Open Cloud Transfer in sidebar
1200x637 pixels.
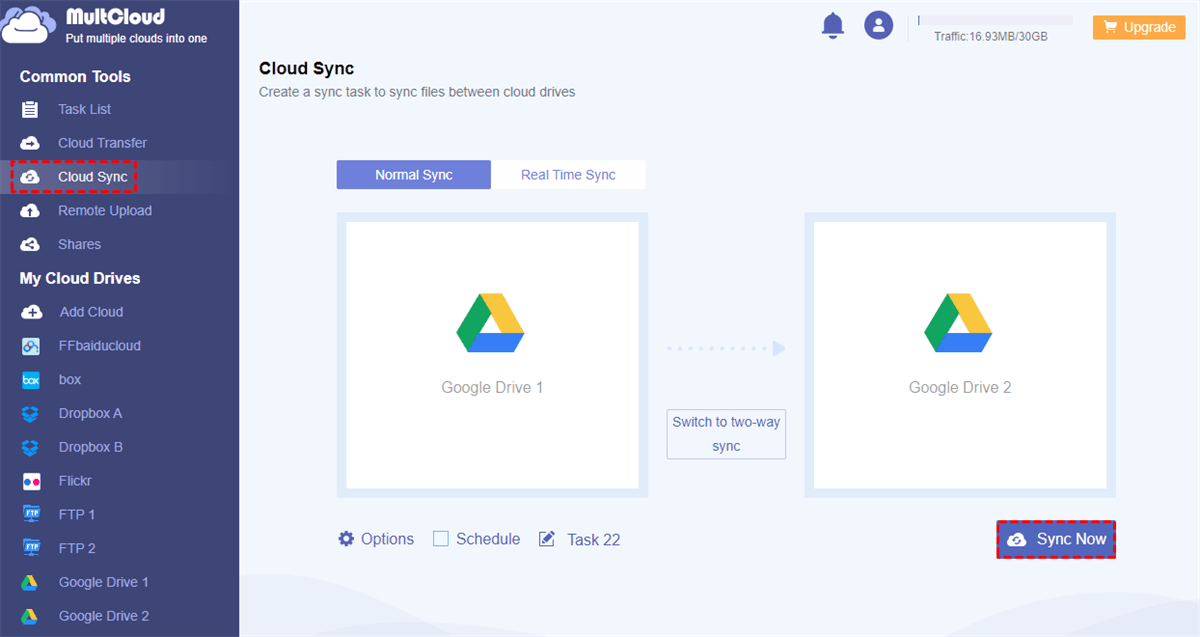(102, 143)
